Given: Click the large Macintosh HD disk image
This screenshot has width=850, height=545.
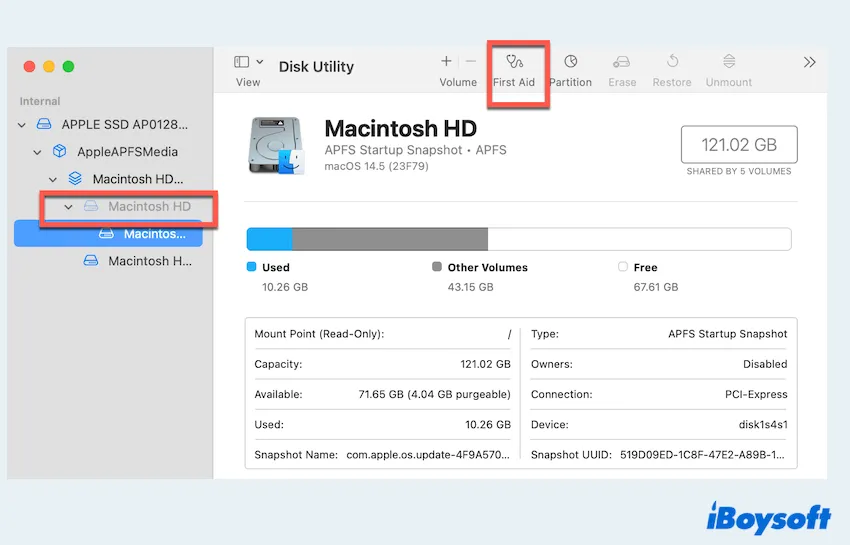Looking at the screenshot, I should coord(276,145).
